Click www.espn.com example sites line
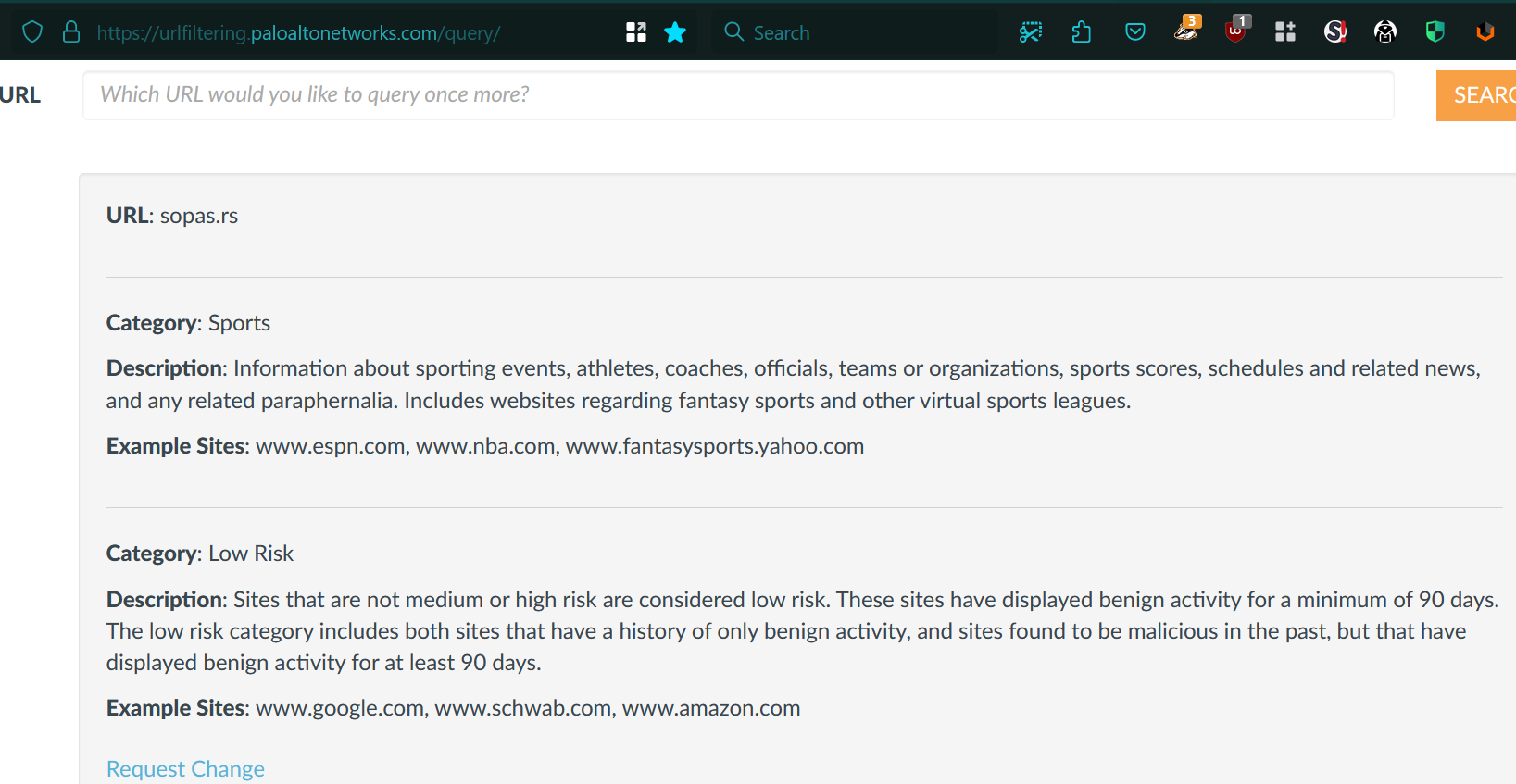This screenshot has height=784, width=1516. coord(485,446)
